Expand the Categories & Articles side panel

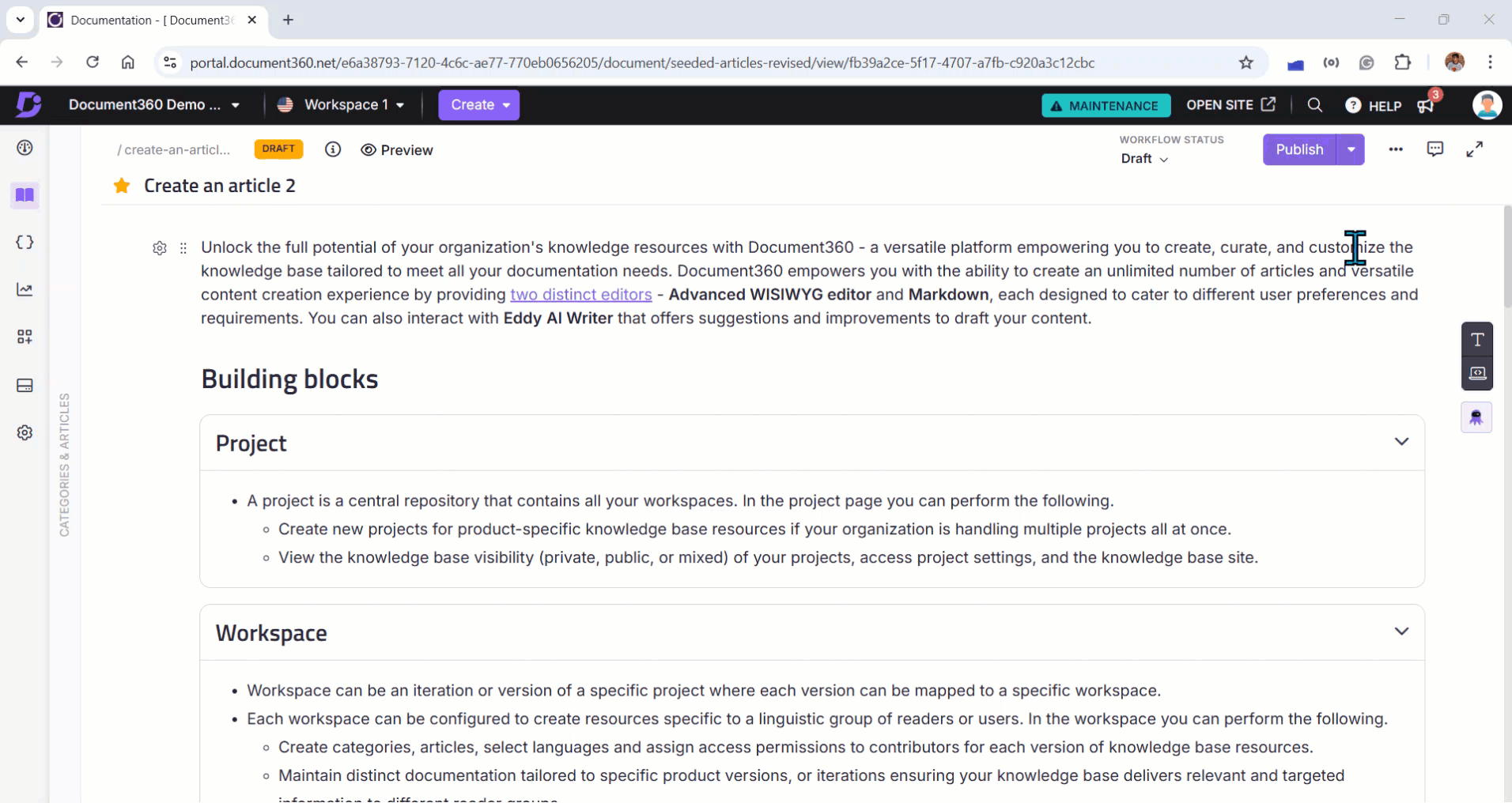click(x=64, y=465)
